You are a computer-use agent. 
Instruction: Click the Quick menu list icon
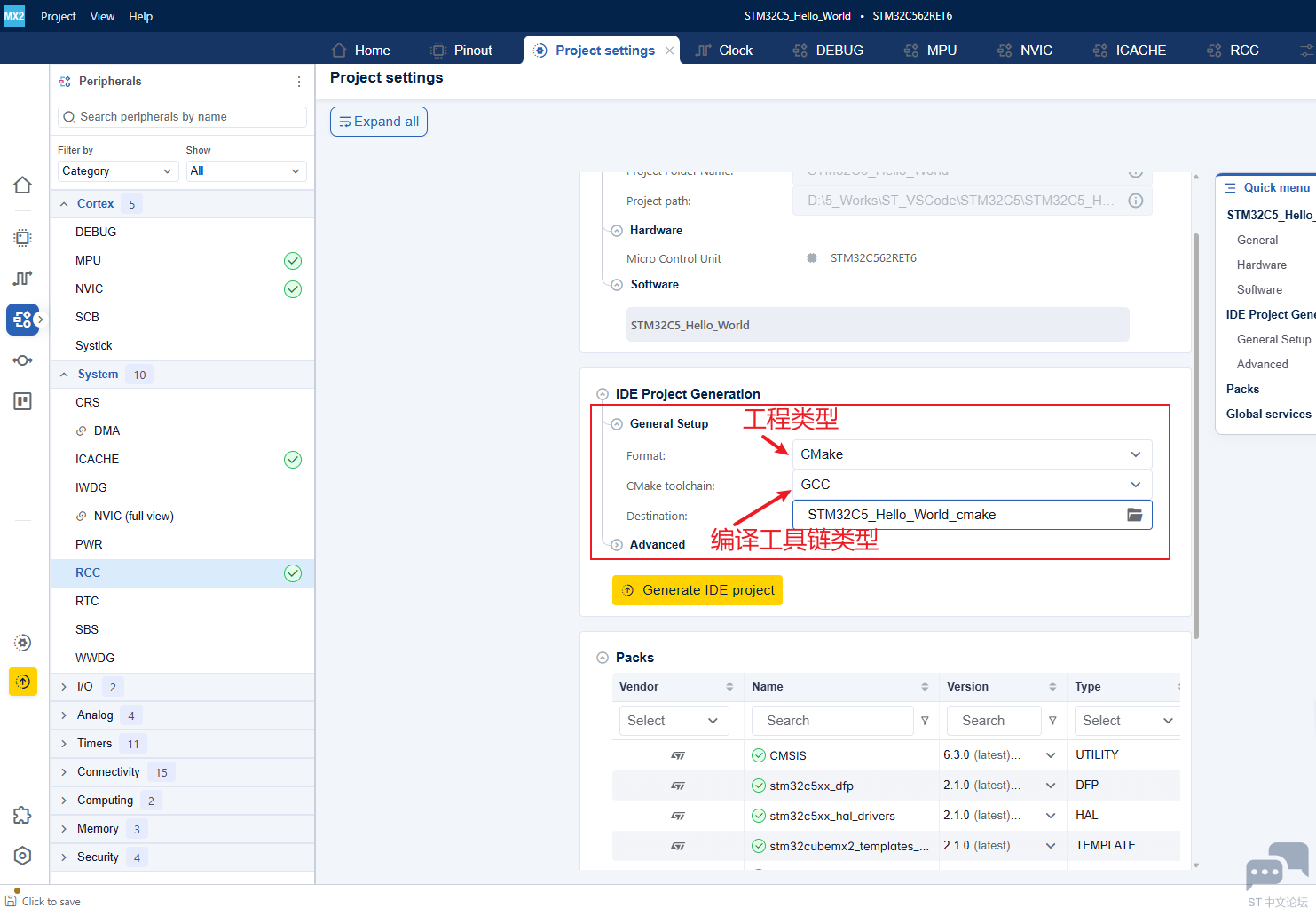1230,188
